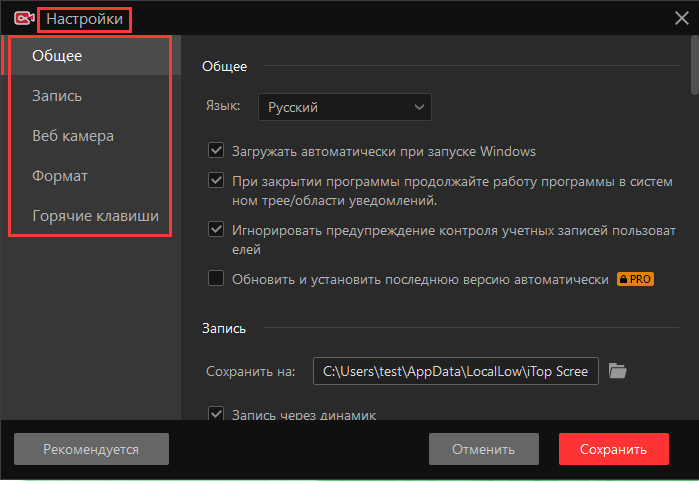Viewport: 699px width, 481px height.
Task: Click the Рекомендуется button
Action: (x=91, y=449)
